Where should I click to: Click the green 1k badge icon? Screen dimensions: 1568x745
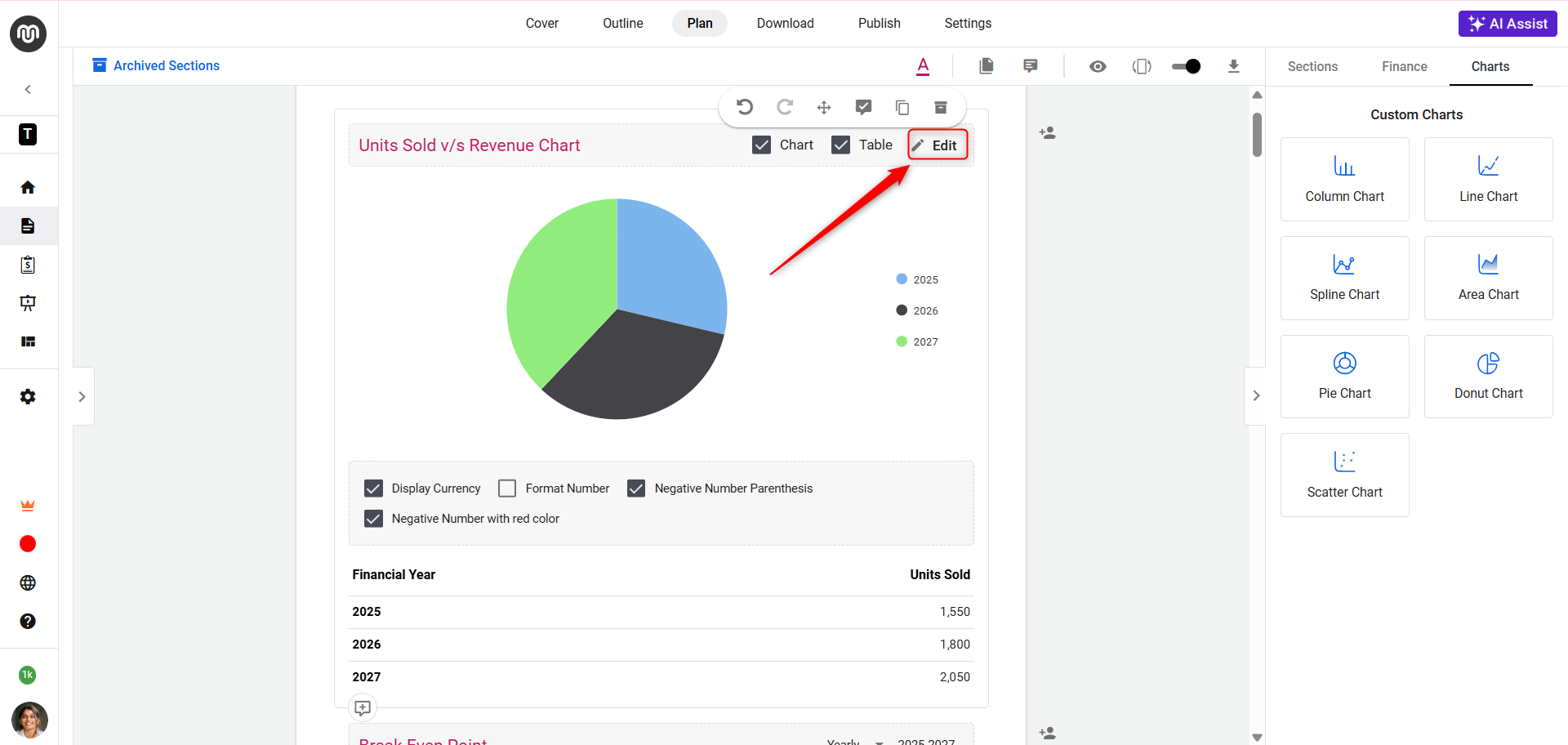(x=28, y=675)
